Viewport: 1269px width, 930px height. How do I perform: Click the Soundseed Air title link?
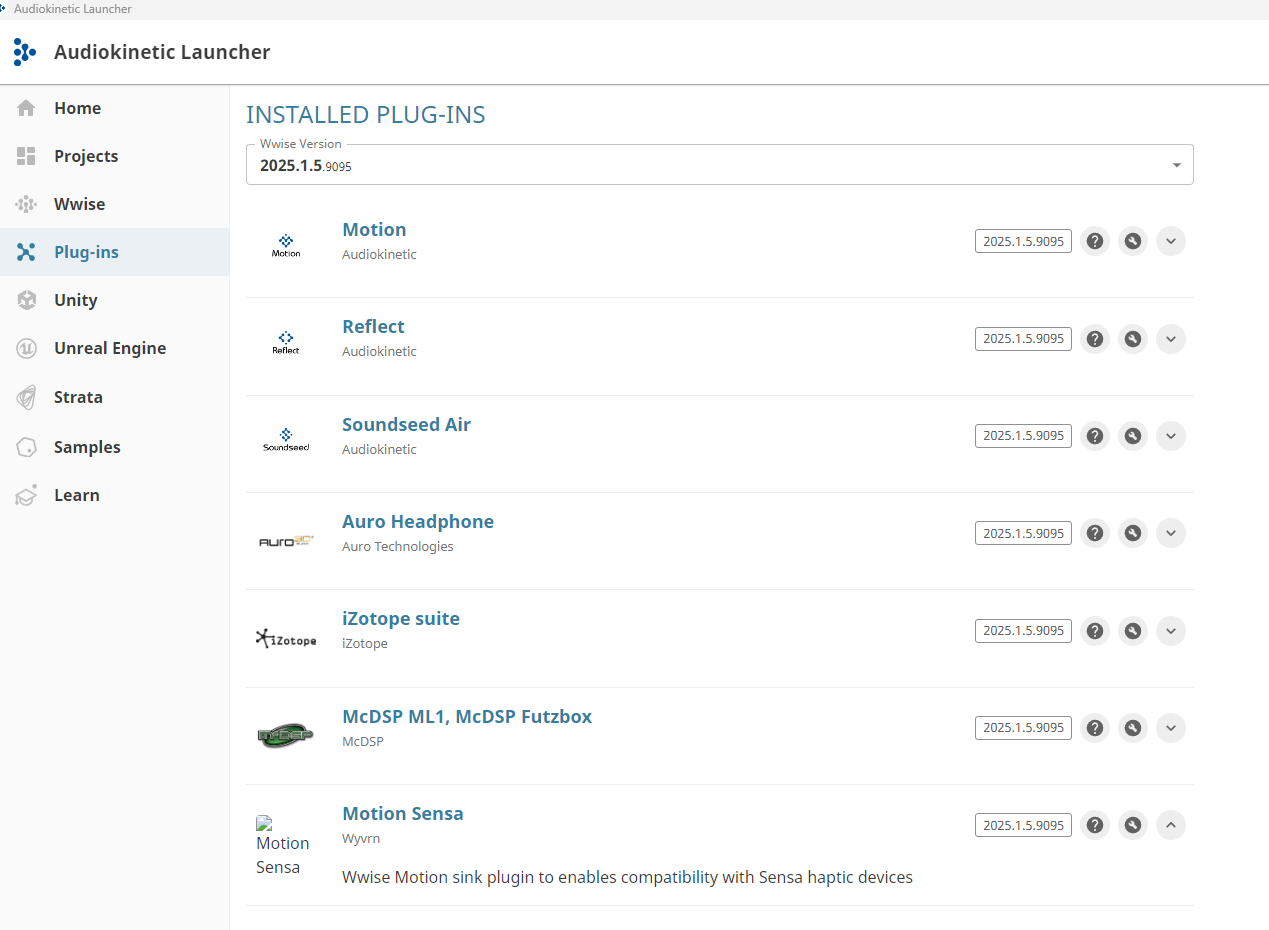(x=406, y=424)
